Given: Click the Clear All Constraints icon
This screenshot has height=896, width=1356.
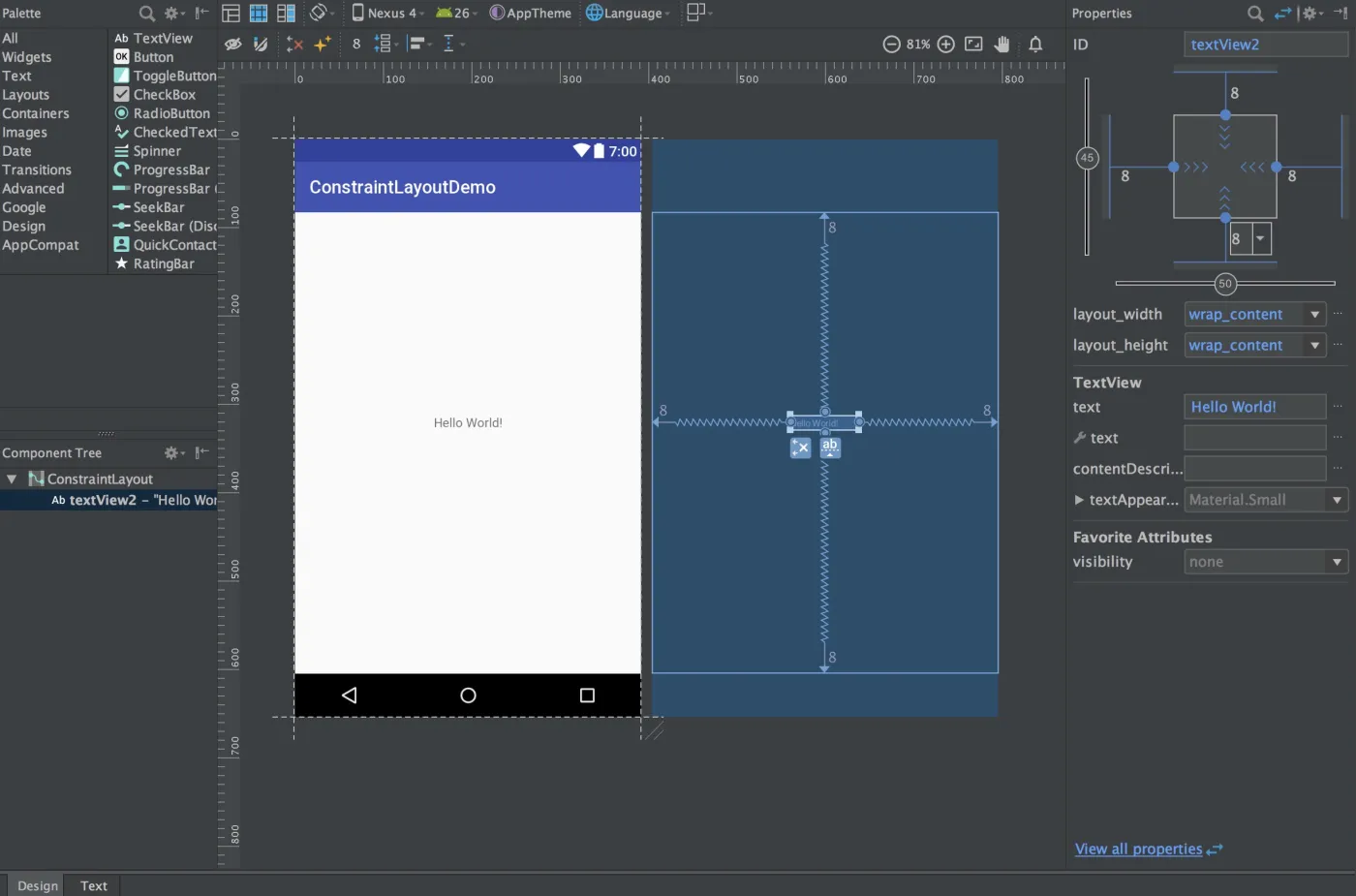Looking at the screenshot, I should (294, 44).
